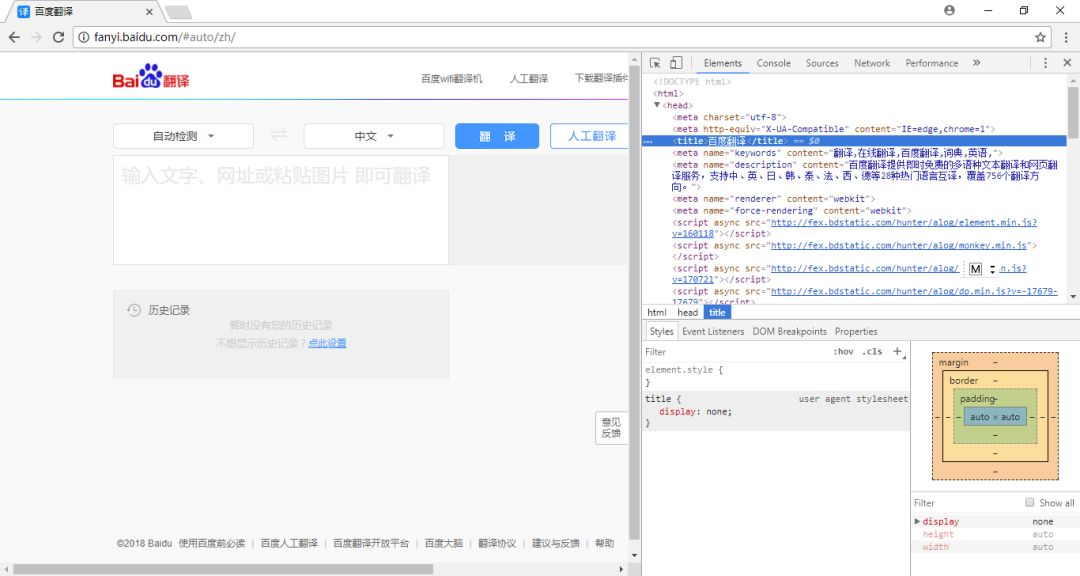
Task: Select the title breadcrumb node
Action: (x=717, y=312)
